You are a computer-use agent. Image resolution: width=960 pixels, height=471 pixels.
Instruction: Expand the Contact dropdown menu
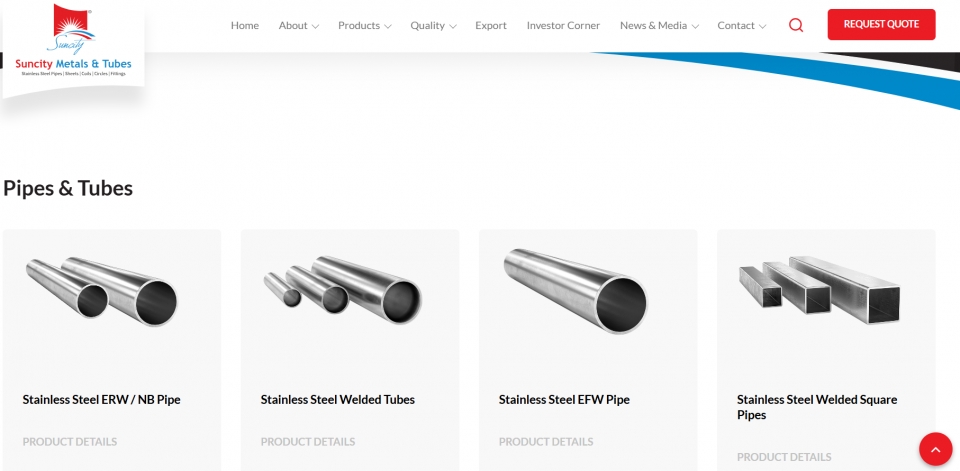click(742, 26)
